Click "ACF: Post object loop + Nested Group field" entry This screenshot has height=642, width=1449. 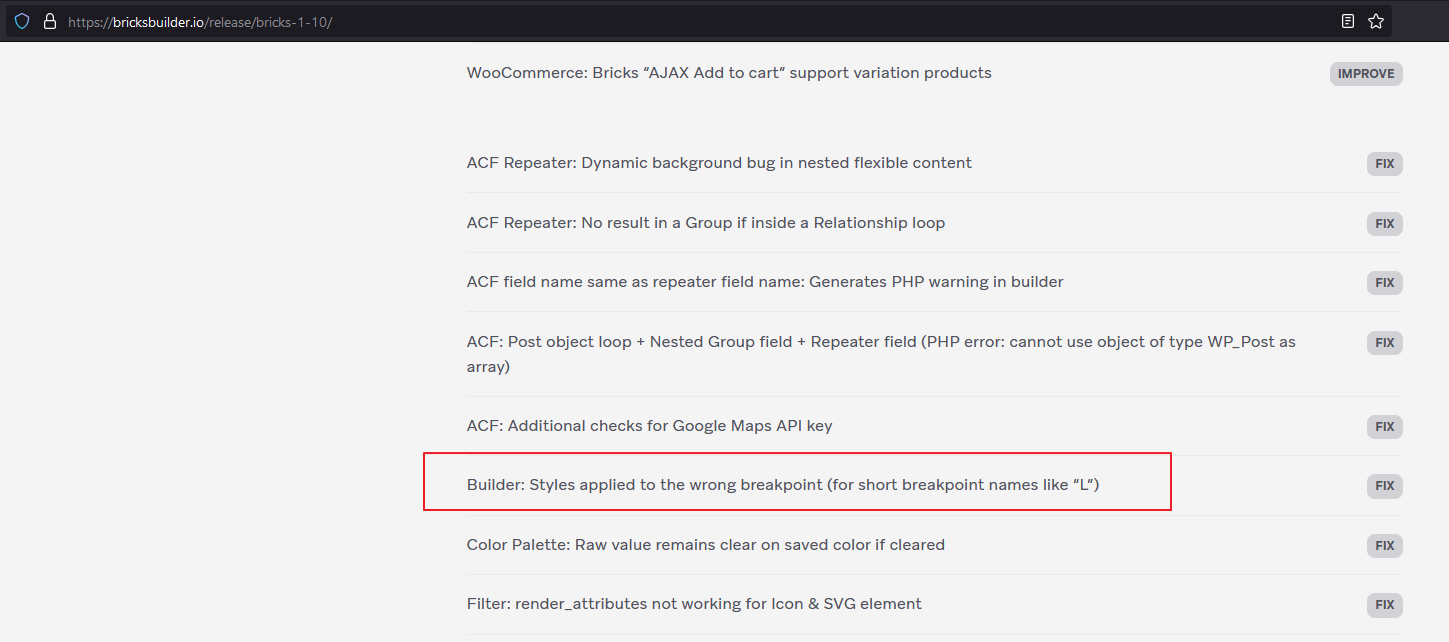pyautogui.click(x=881, y=354)
